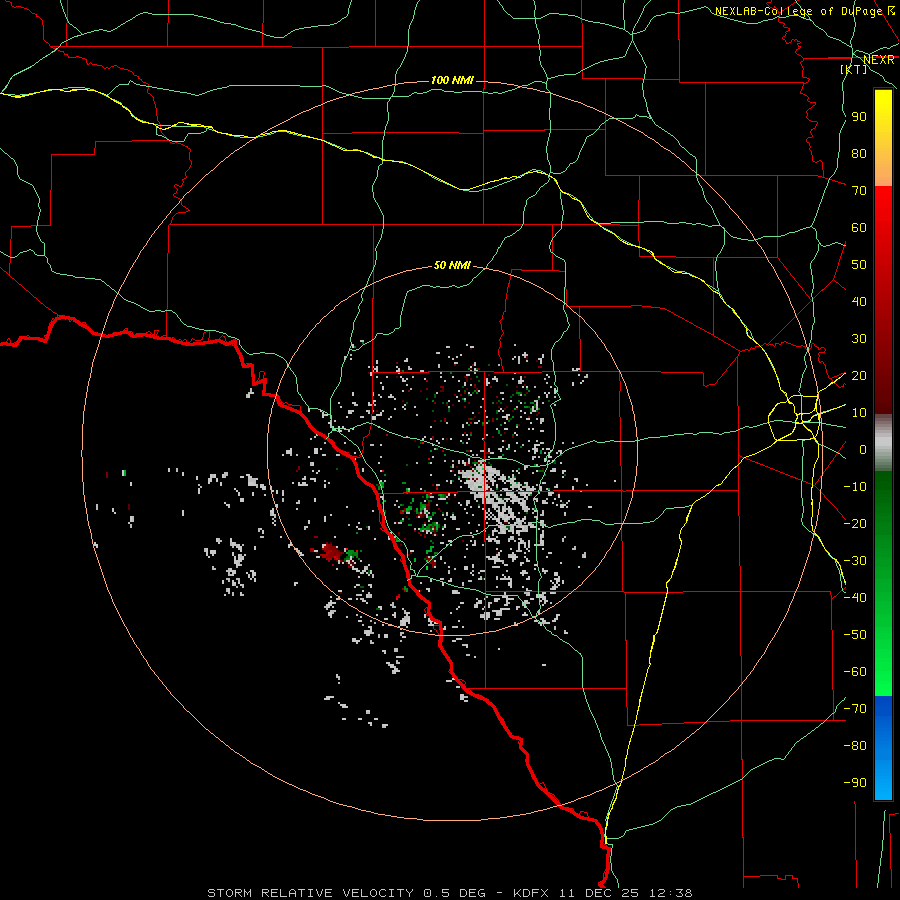Click the blue band of the color scale
Screen dimensions: 900x900
[x=883, y=748]
